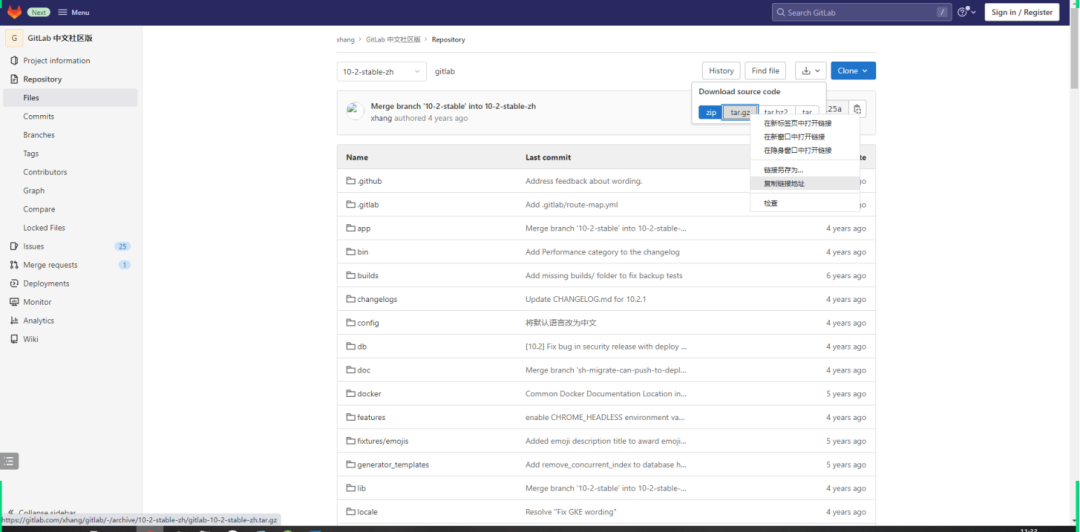This screenshot has width=1080, height=532.
Task: Click the tar.gz download button
Action: click(740, 112)
